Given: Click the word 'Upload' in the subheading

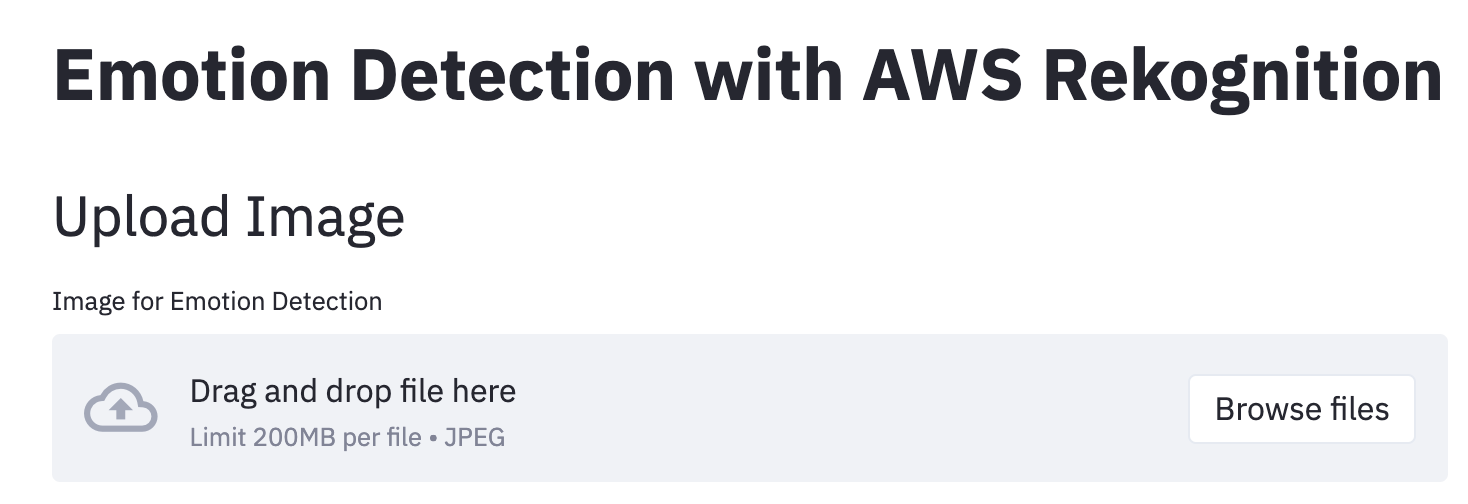Looking at the screenshot, I should (142, 216).
